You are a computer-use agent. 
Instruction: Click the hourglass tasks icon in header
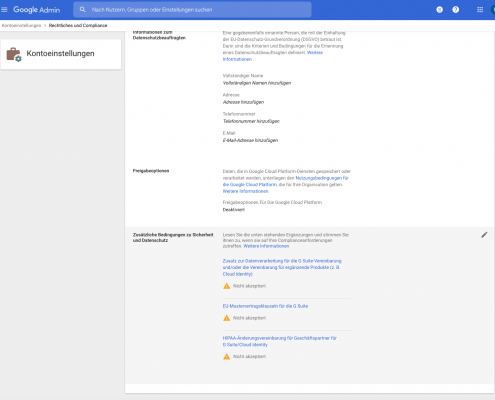440,10
